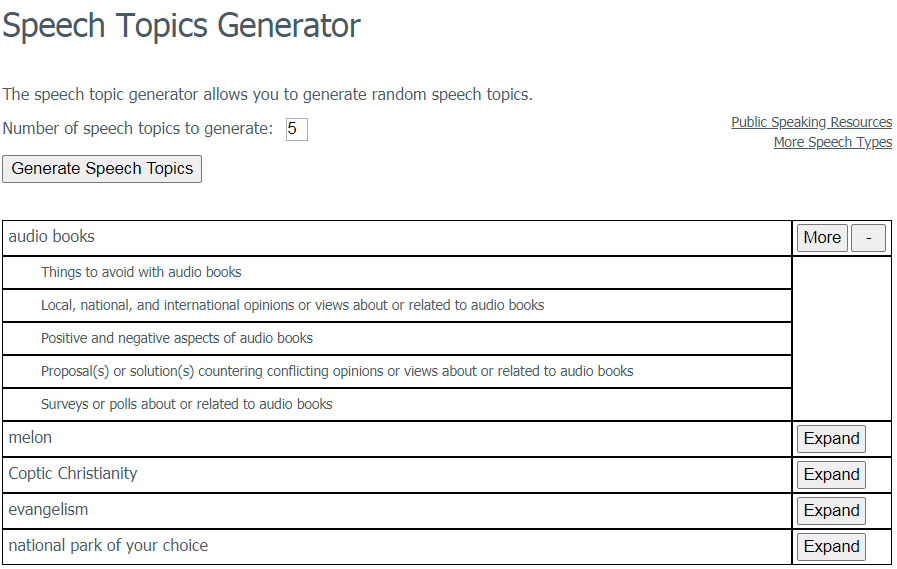Click the Speech Topics Generator heading
This screenshot has height=569, width=897.
point(181,26)
